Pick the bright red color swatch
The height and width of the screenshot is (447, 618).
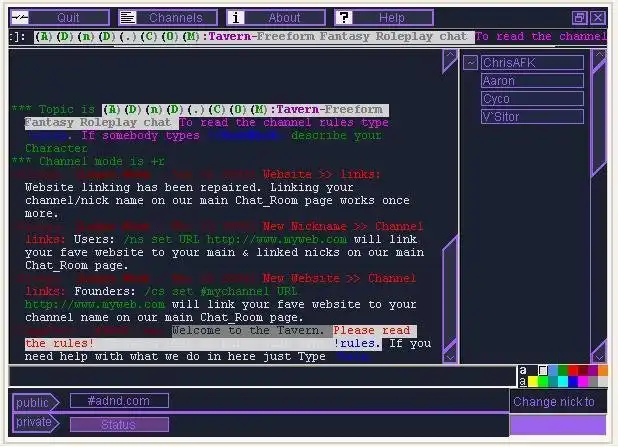(573, 370)
